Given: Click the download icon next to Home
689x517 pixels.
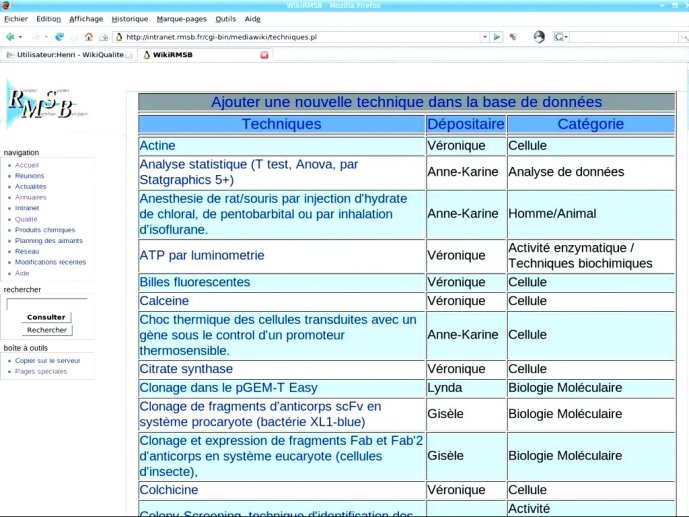Looking at the screenshot, I should pyautogui.click(x=104, y=37).
